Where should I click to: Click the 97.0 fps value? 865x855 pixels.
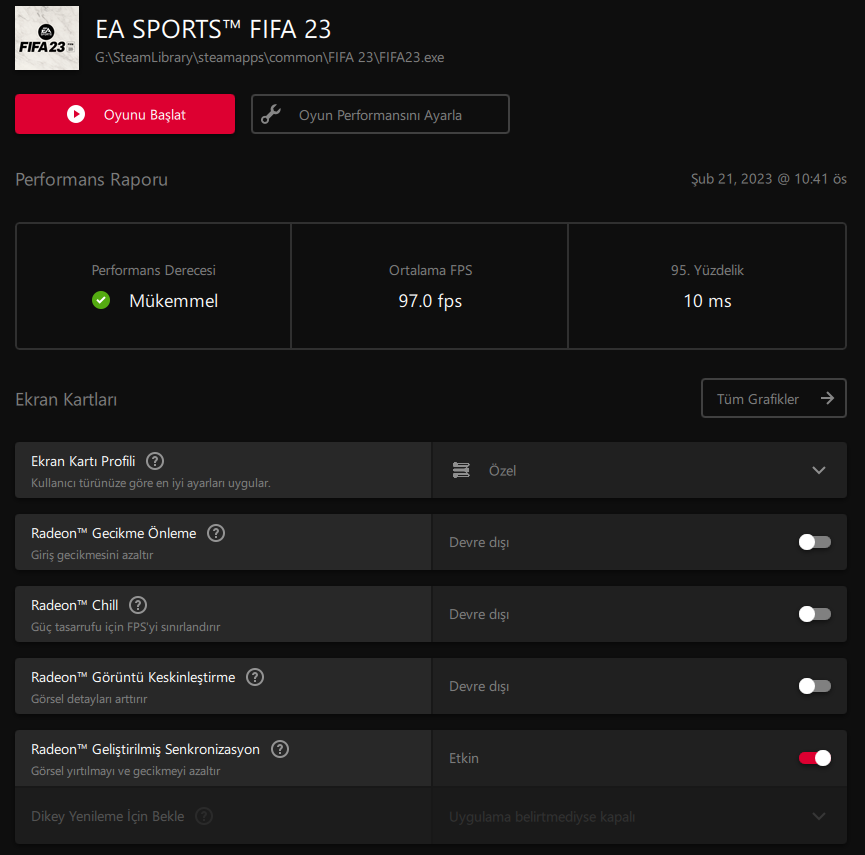click(x=430, y=301)
